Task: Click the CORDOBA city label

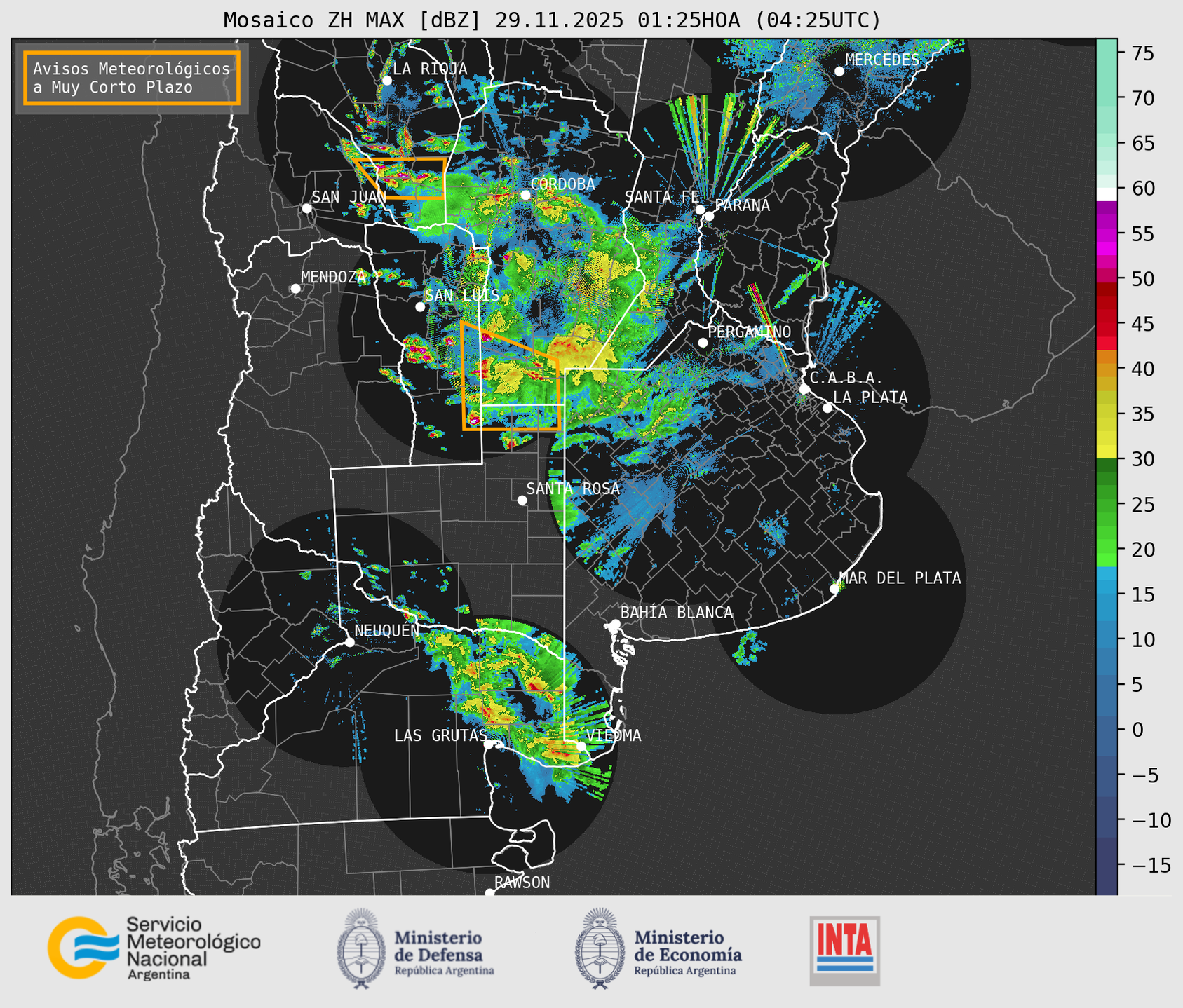Action: [562, 184]
